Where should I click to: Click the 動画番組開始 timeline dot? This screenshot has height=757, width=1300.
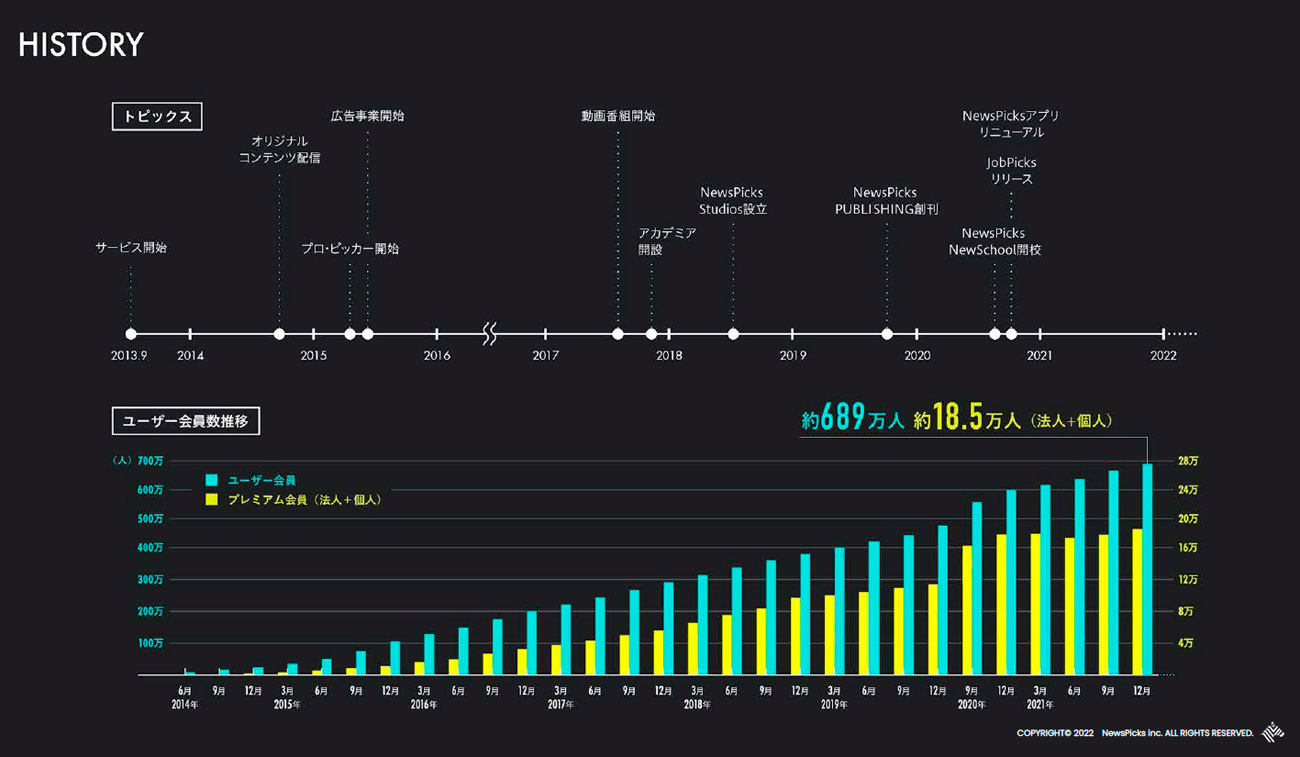click(618, 334)
